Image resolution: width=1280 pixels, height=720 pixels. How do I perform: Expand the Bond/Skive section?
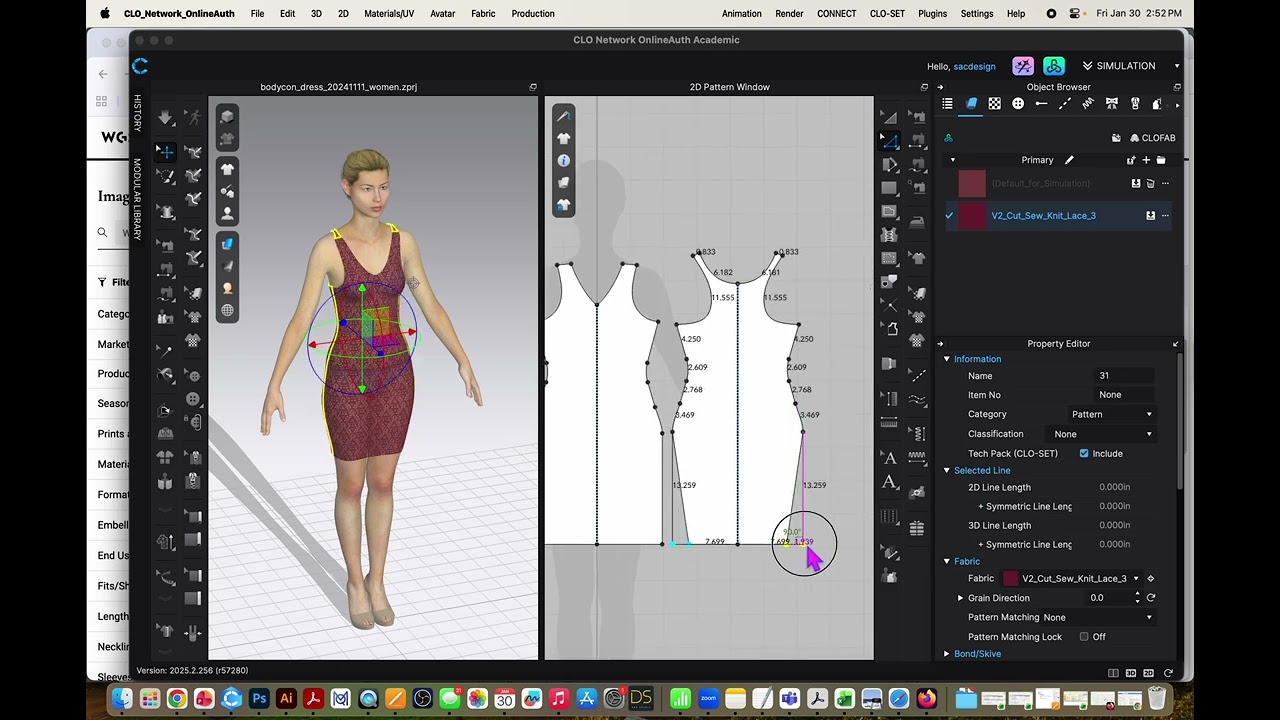click(946, 654)
